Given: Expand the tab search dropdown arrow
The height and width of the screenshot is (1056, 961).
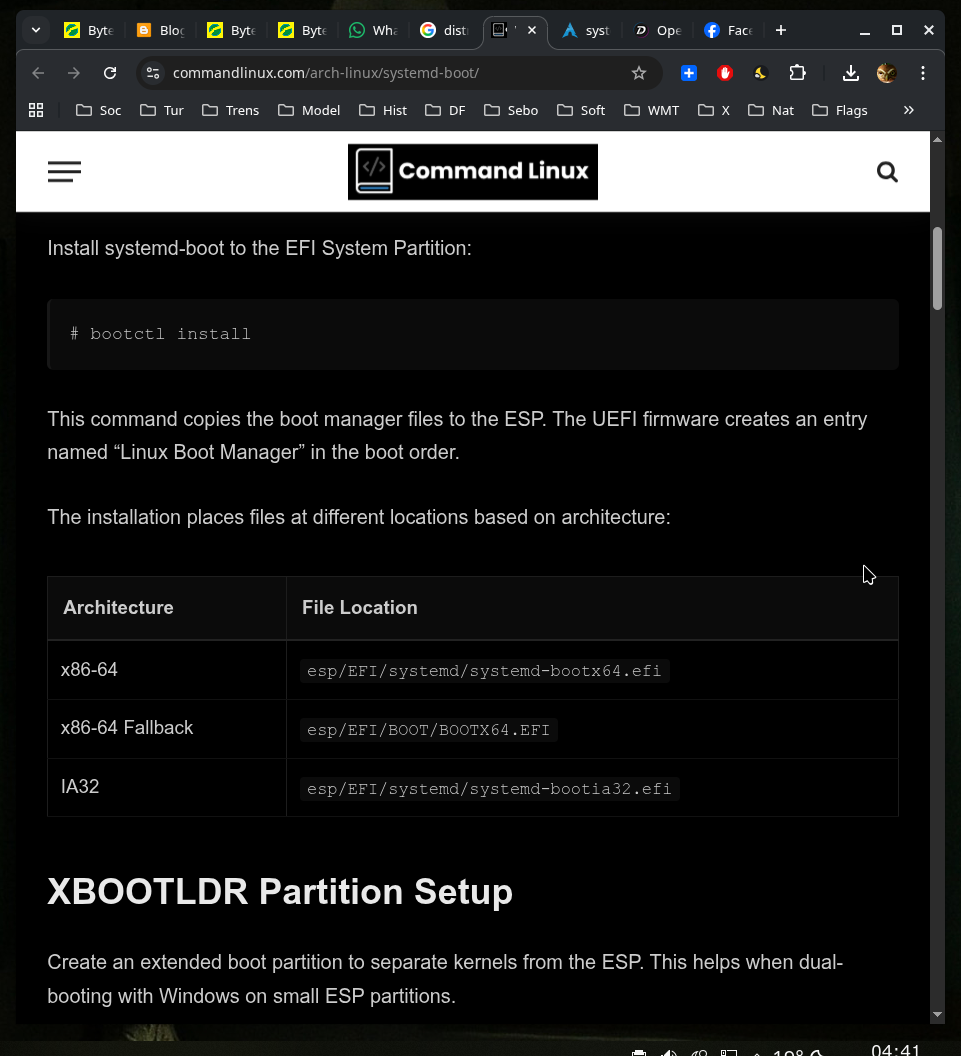Looking at the screenshot, I should click(36, 30).
